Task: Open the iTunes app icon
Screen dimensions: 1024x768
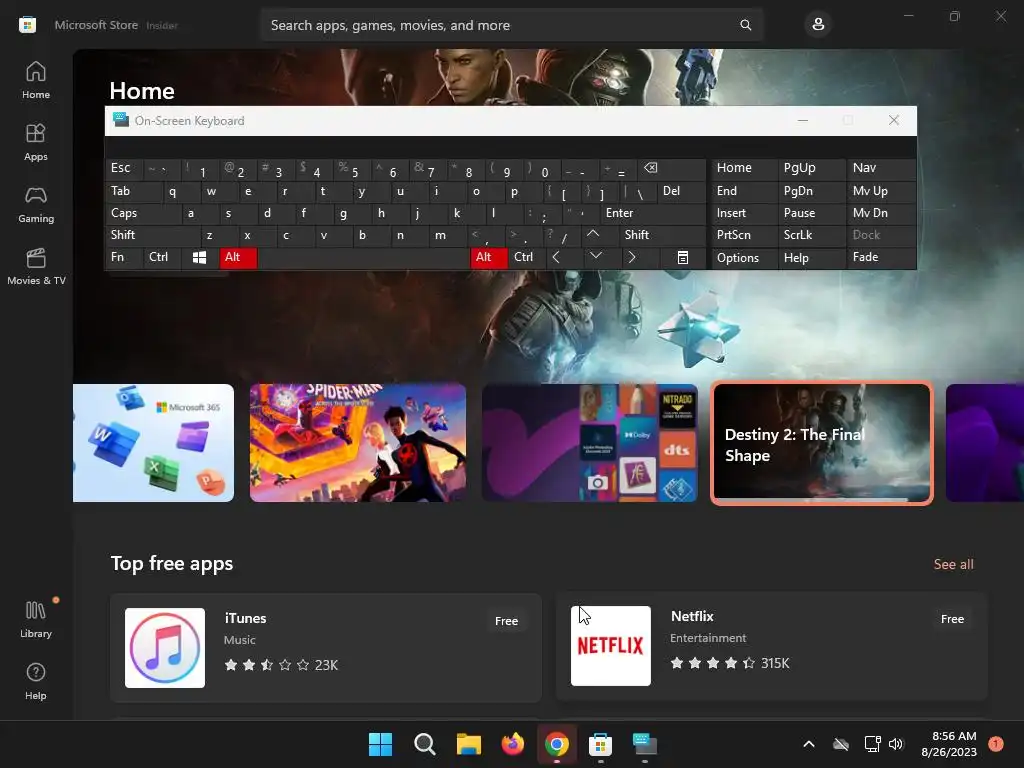Action: point(165,648)
